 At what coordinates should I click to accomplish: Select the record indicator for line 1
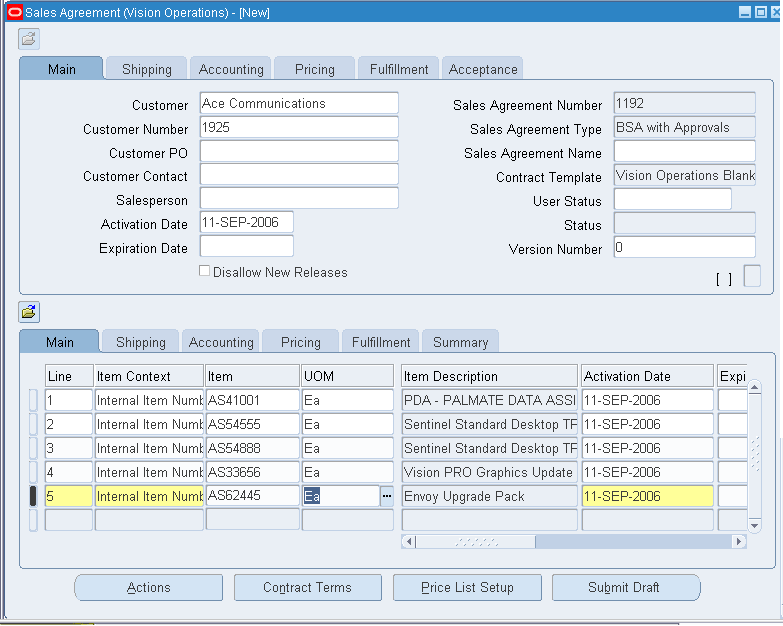click(33, 400)
